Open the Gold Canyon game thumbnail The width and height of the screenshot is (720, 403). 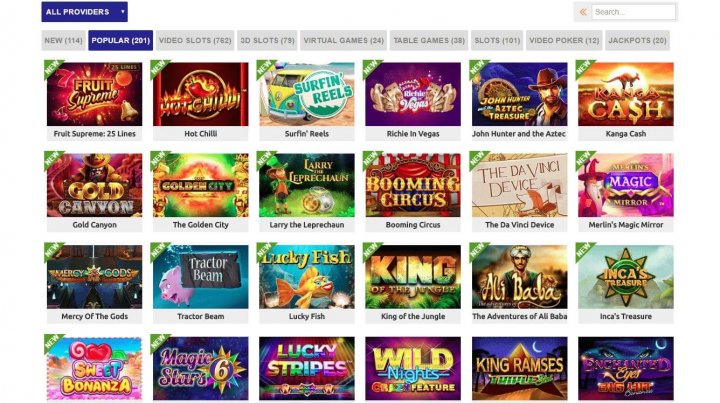pos(95,185)
